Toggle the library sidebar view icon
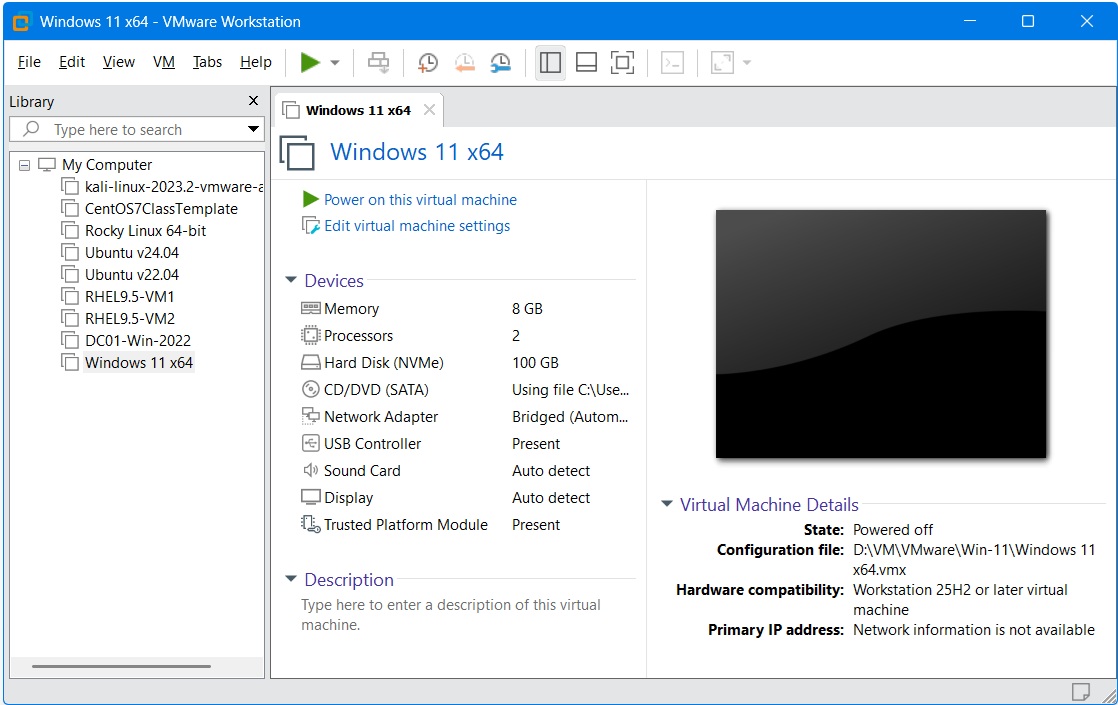The image size is (1118, 705). pos(550,63)
